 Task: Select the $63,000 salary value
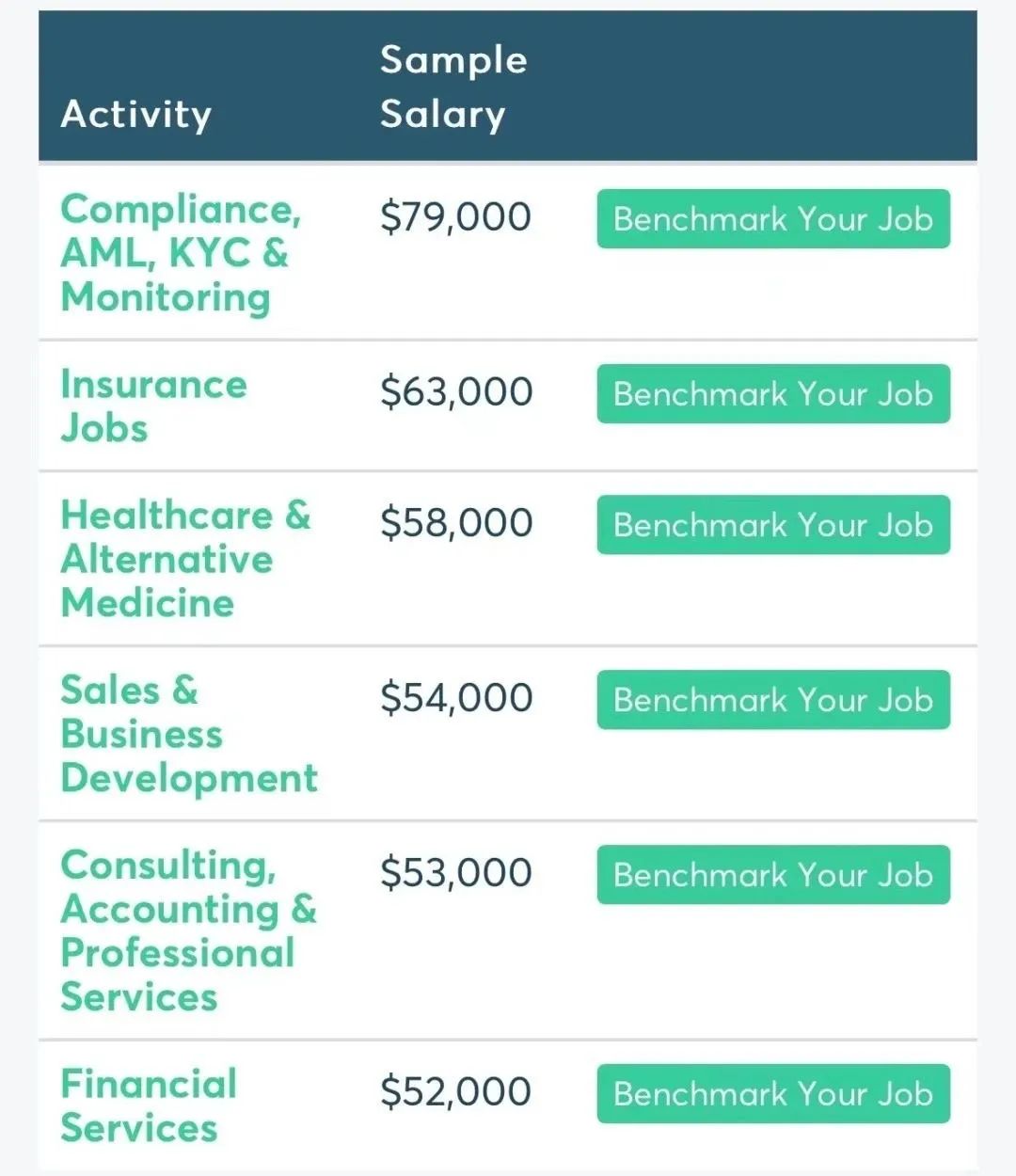point(456,392)
